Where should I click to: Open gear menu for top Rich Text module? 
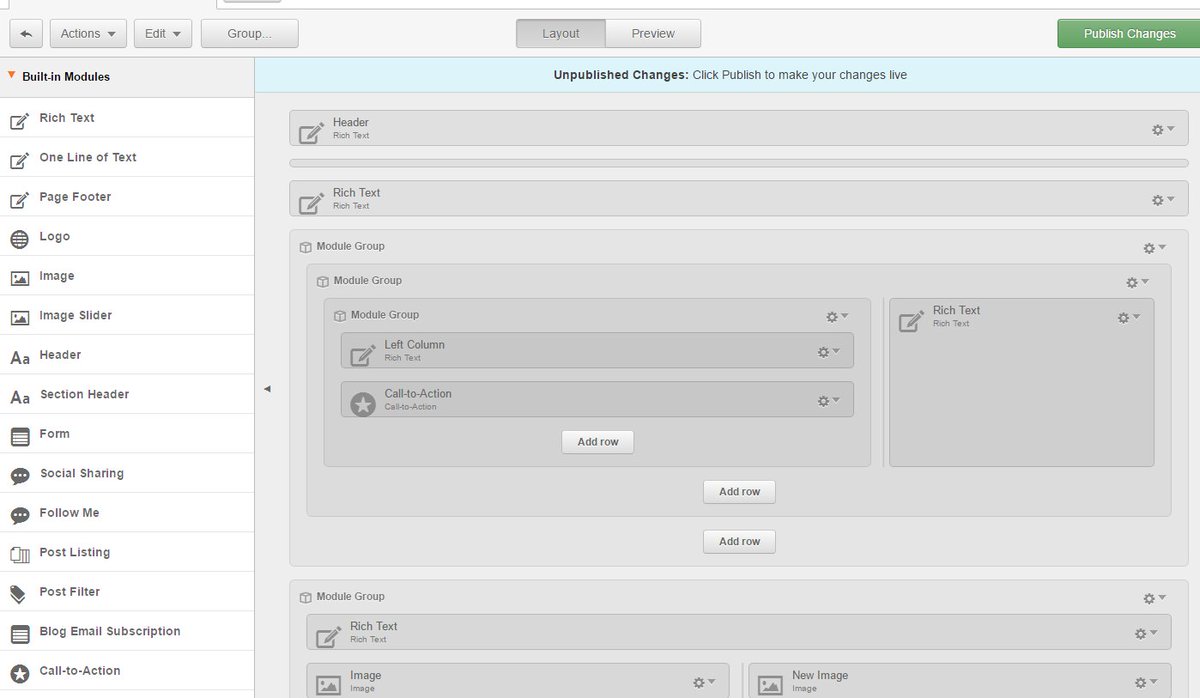click(1163, 199)
